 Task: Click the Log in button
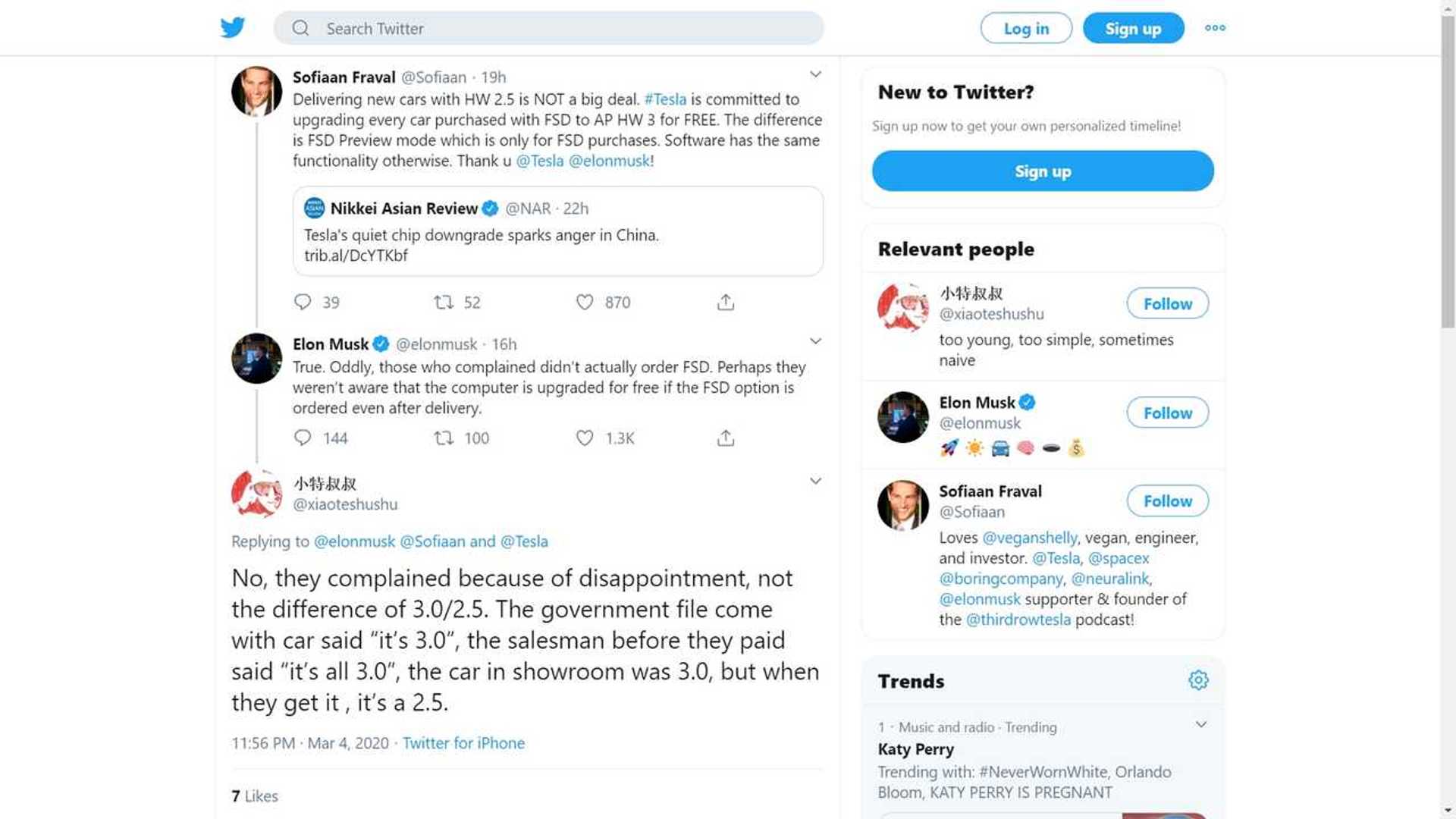[x=1026, y=28]
